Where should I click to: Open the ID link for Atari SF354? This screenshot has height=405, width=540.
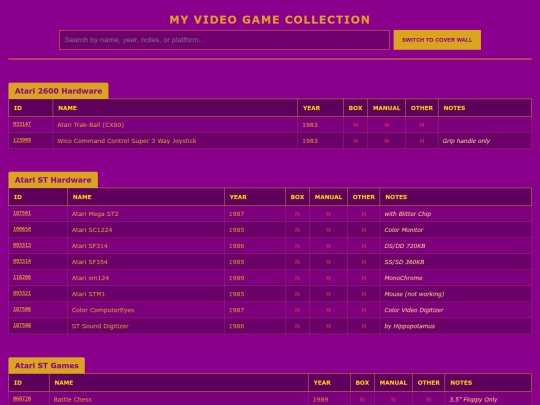[x=22, y=261]
